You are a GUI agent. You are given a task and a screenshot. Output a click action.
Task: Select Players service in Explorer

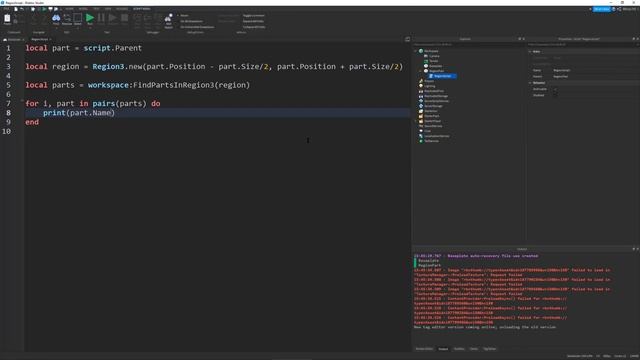click(429, 81)
